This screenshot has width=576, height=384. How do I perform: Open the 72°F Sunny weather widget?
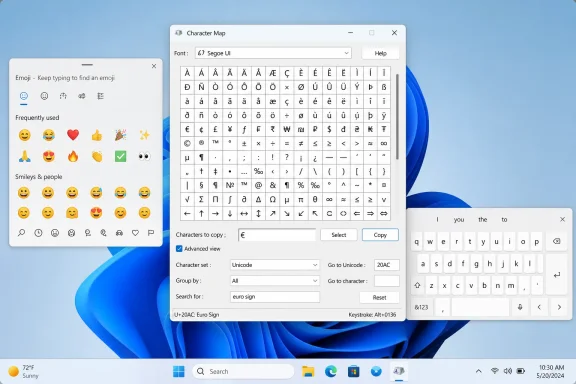(24, 372)
